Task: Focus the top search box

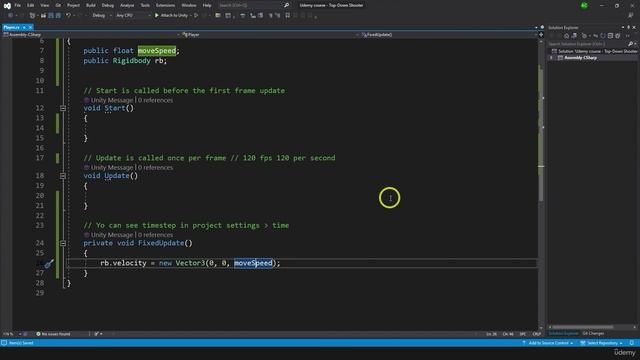Action: pos(253,5)
